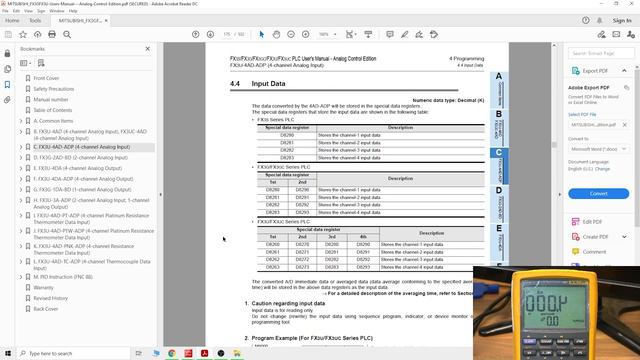Click the scrolling mode icon
Image resolution: width=640 pixels, height=360 pixels.
[x=368, y=35]
